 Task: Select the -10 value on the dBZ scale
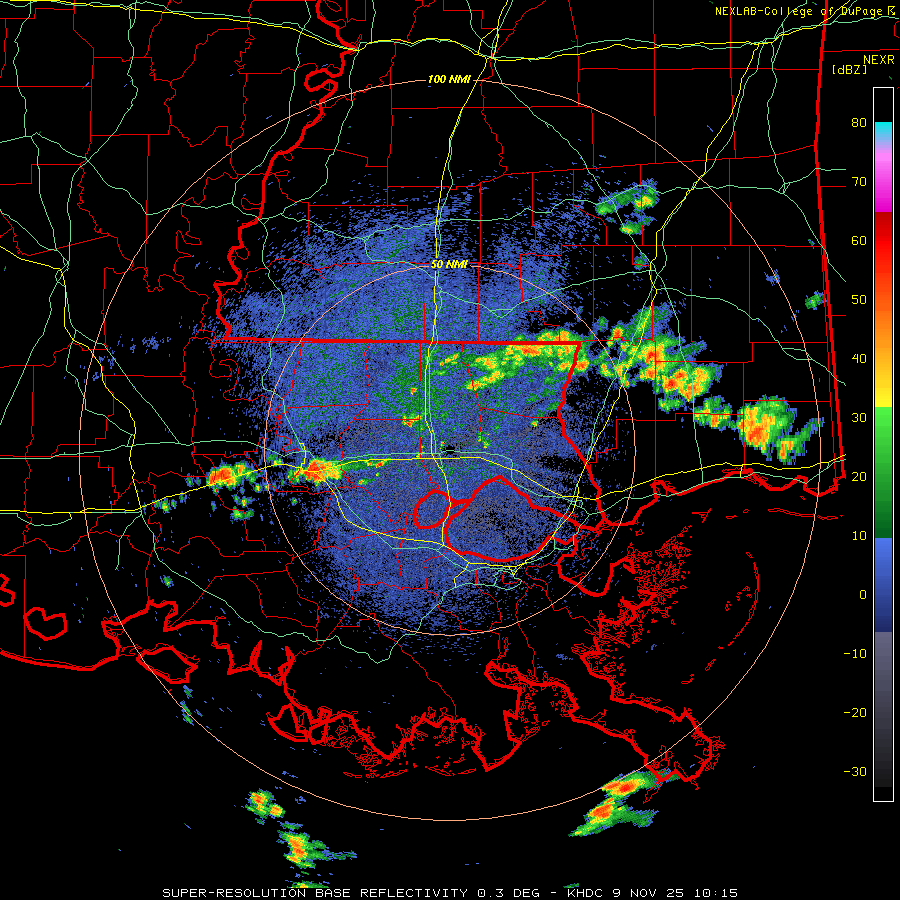(x=855, y=654)
